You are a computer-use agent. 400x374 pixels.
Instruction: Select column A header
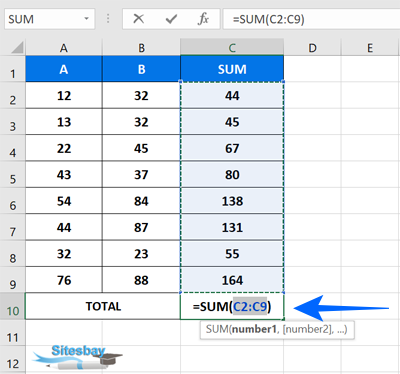pos(64,48)
